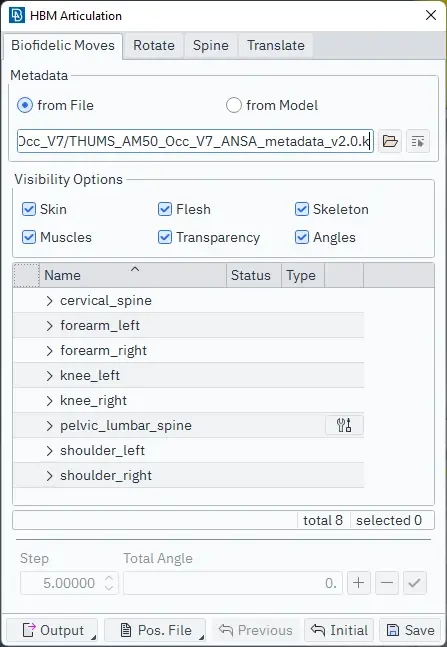Image resolution: width=447 pixels, height=647 pixels.
Task: Select the from Model radio button
Action: click(x=234, y=105)
